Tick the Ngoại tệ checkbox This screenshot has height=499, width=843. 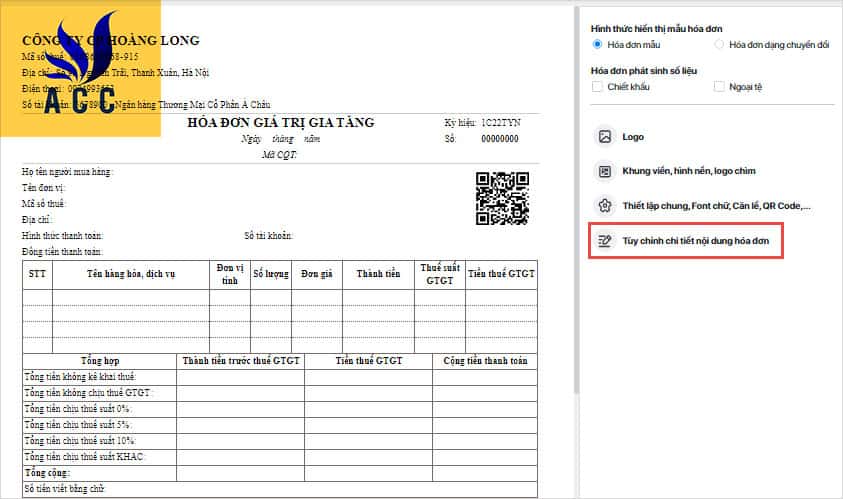(720, 87)
